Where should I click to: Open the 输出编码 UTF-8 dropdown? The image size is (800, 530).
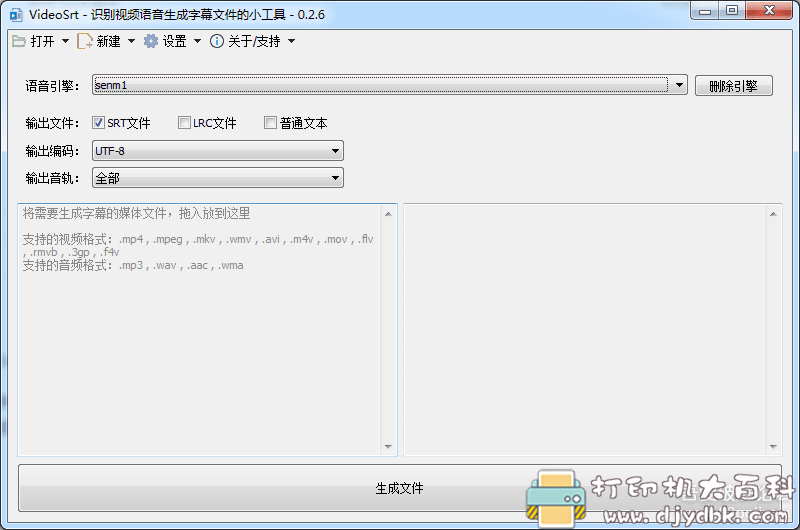tap(218, 151)
